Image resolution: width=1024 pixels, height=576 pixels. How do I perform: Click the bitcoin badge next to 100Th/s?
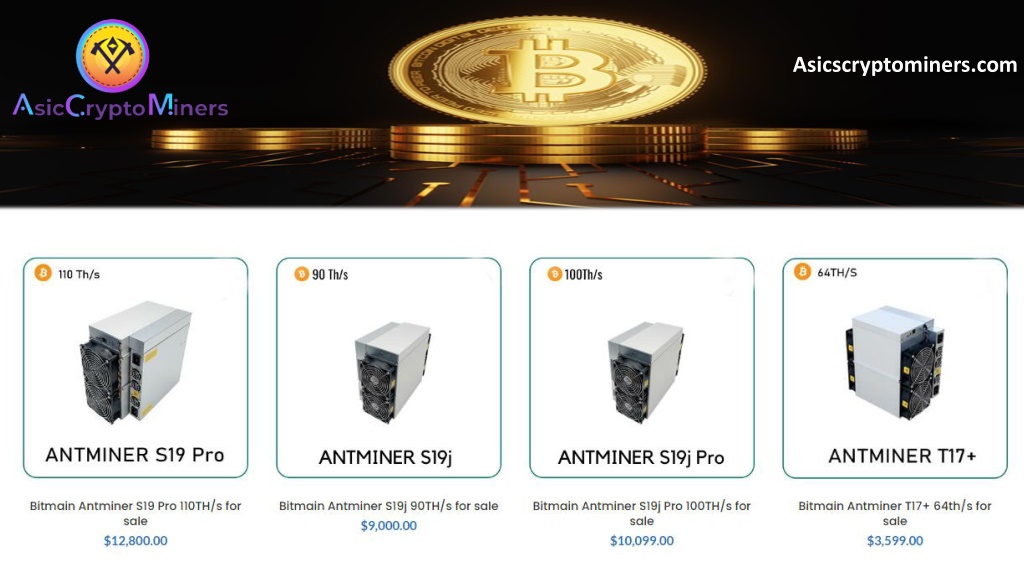click(x=554, y=274)
